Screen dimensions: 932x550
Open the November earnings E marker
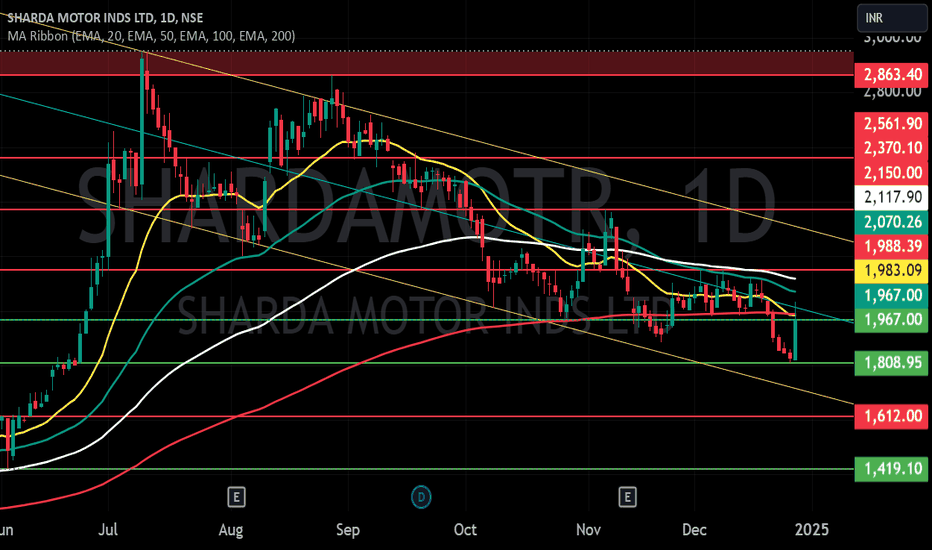pyautogui.click(x=627, y=497)
